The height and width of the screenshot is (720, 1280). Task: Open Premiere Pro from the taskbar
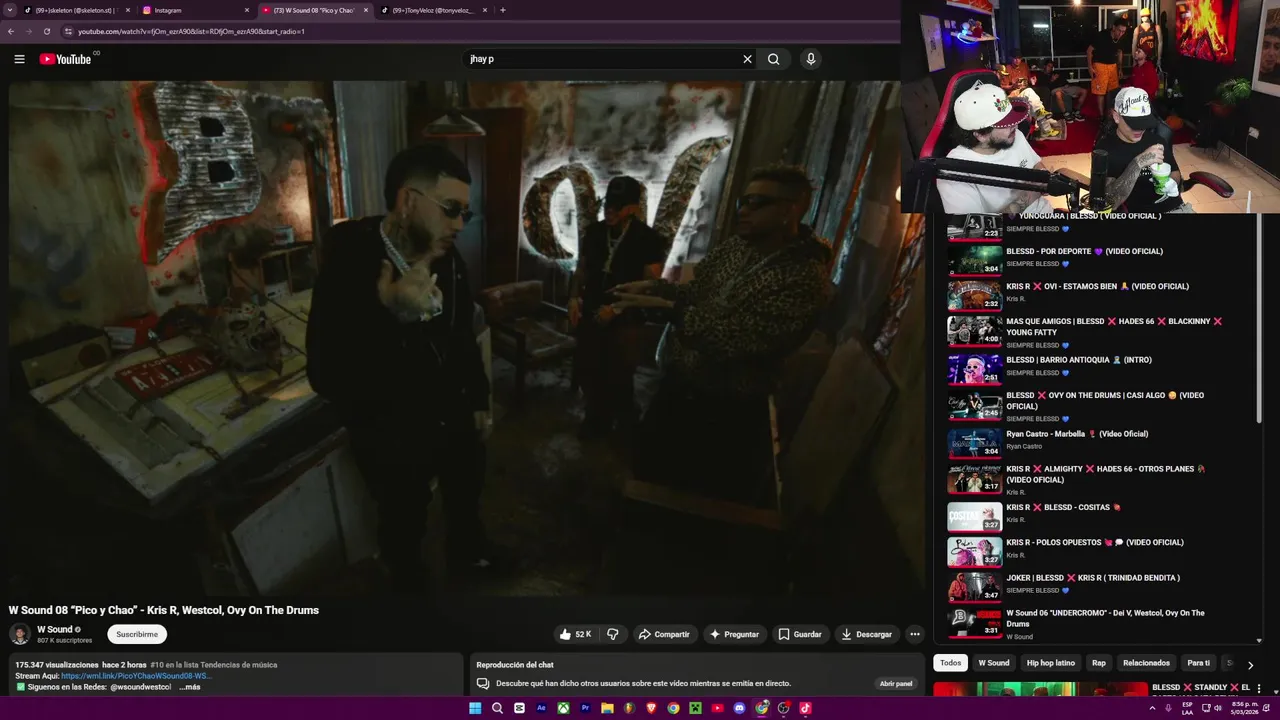585,708
